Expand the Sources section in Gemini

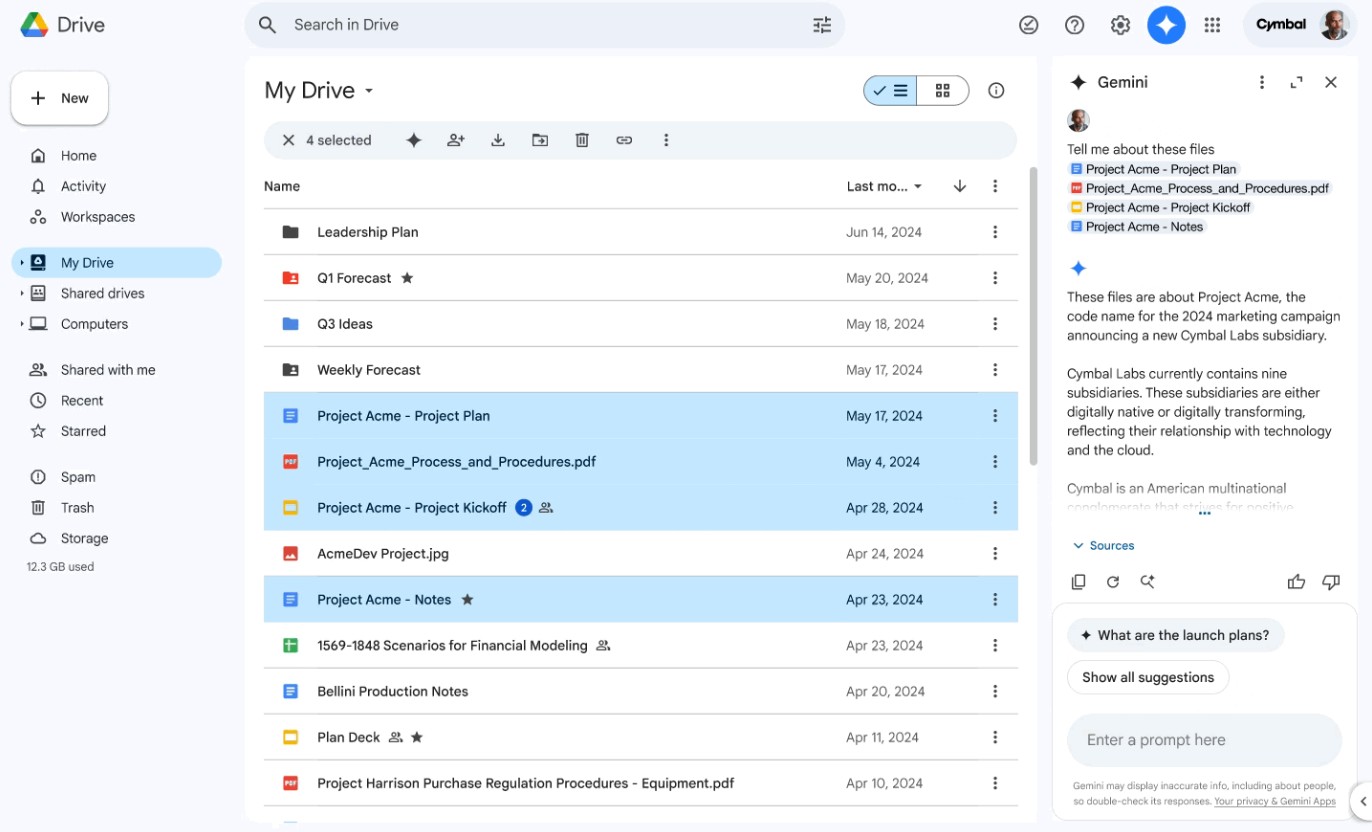1103,546
